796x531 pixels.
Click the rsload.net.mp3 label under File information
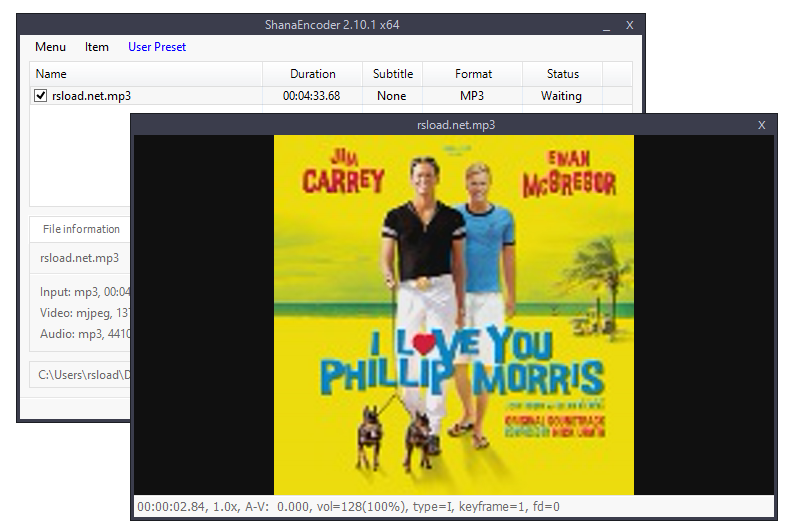pos(79,258)
